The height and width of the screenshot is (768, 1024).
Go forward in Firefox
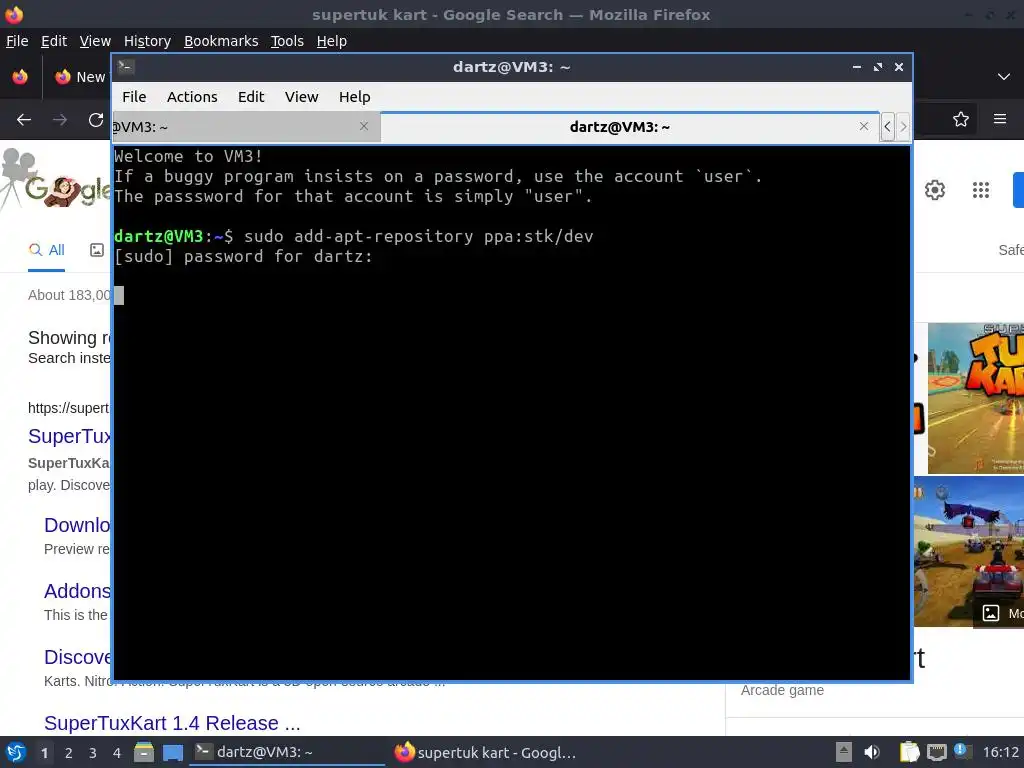coord(60,120)
